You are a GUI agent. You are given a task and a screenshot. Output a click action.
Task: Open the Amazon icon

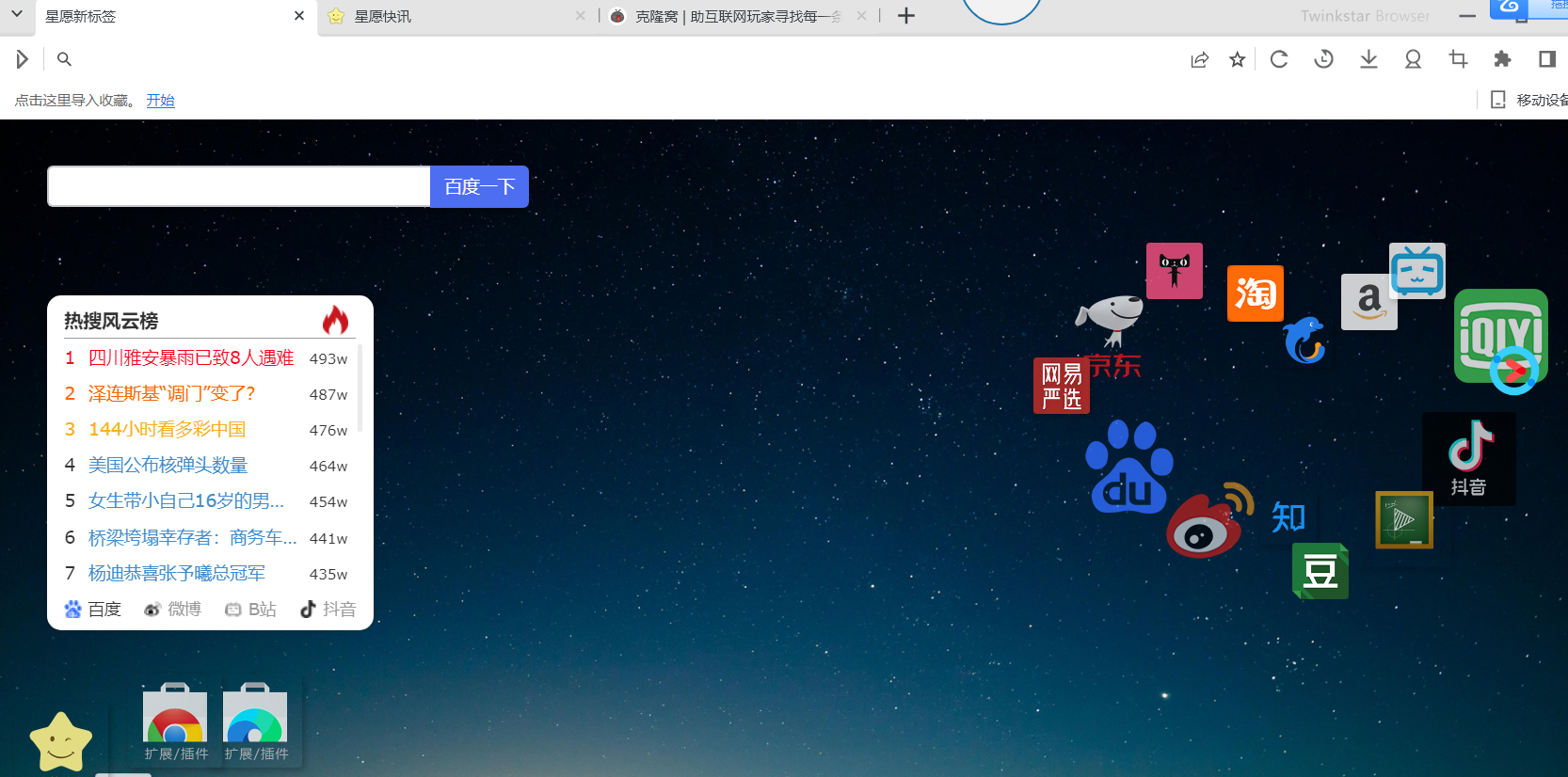[1368, 302]
